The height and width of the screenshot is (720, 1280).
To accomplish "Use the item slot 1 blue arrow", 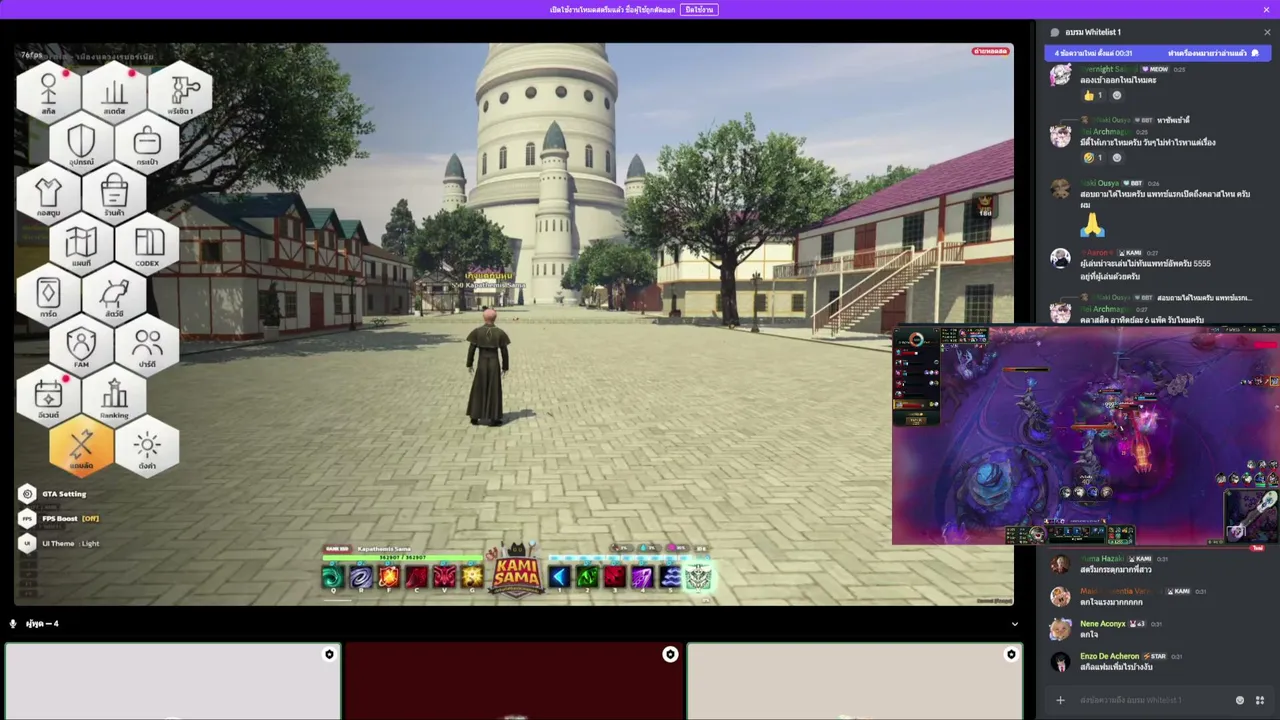I will (x=559, y=576).
